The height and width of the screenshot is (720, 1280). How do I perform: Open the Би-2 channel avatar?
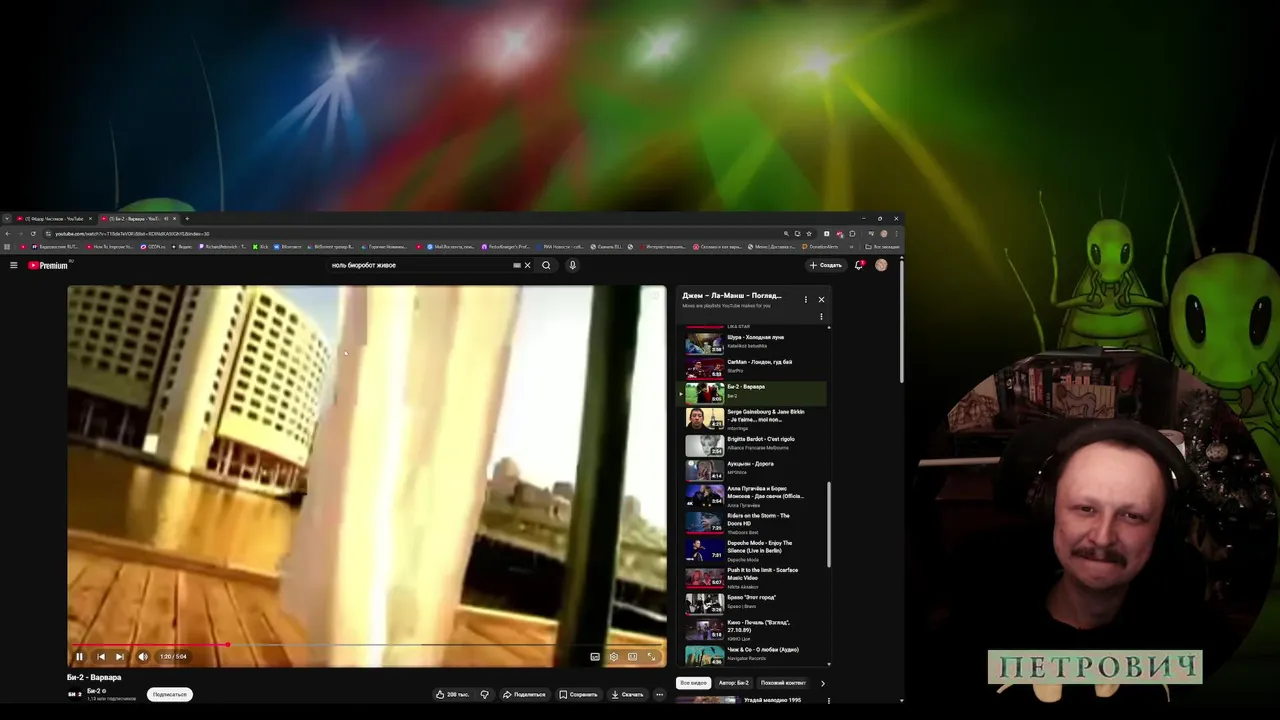click(74, 694)
